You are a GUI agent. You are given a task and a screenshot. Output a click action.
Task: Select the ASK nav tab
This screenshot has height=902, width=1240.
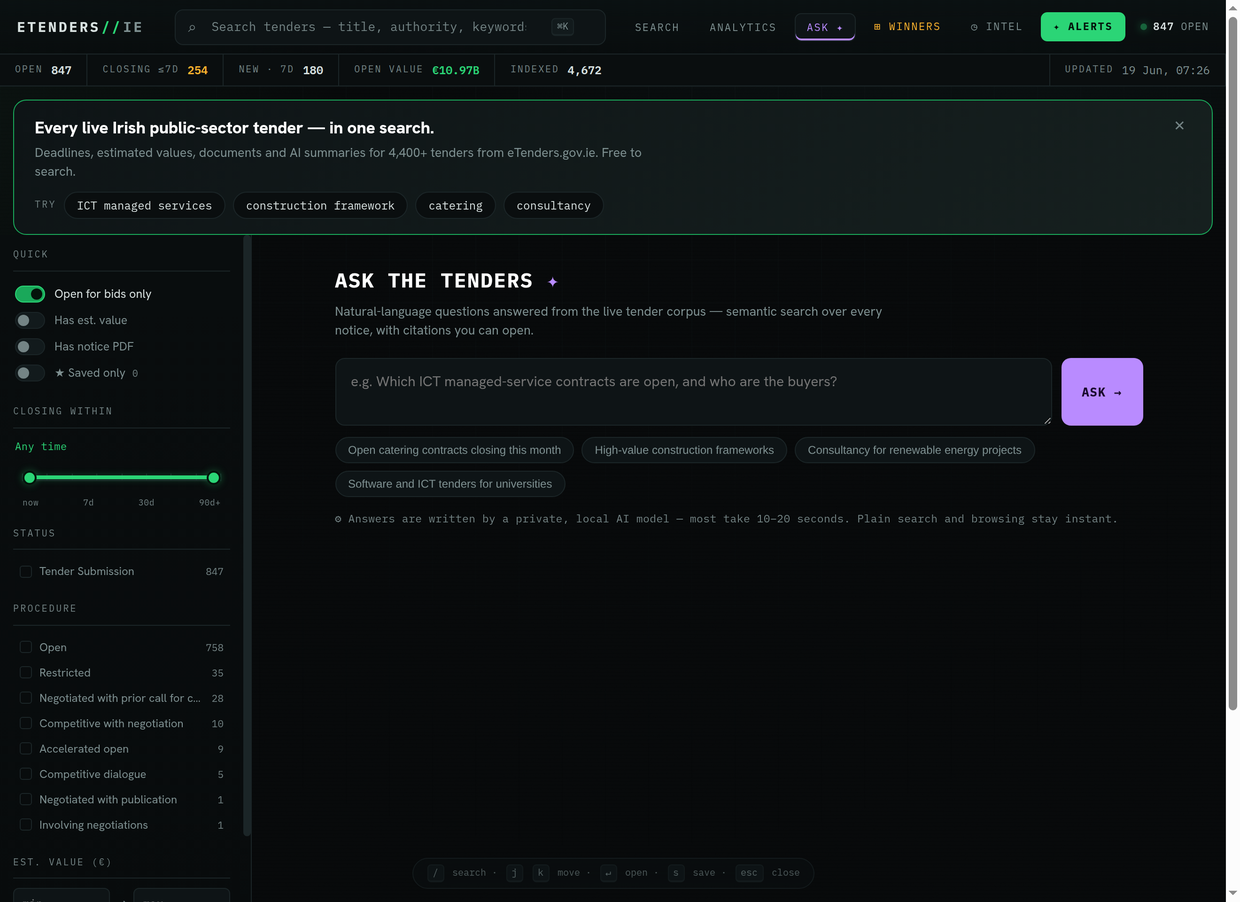[825, 27]
